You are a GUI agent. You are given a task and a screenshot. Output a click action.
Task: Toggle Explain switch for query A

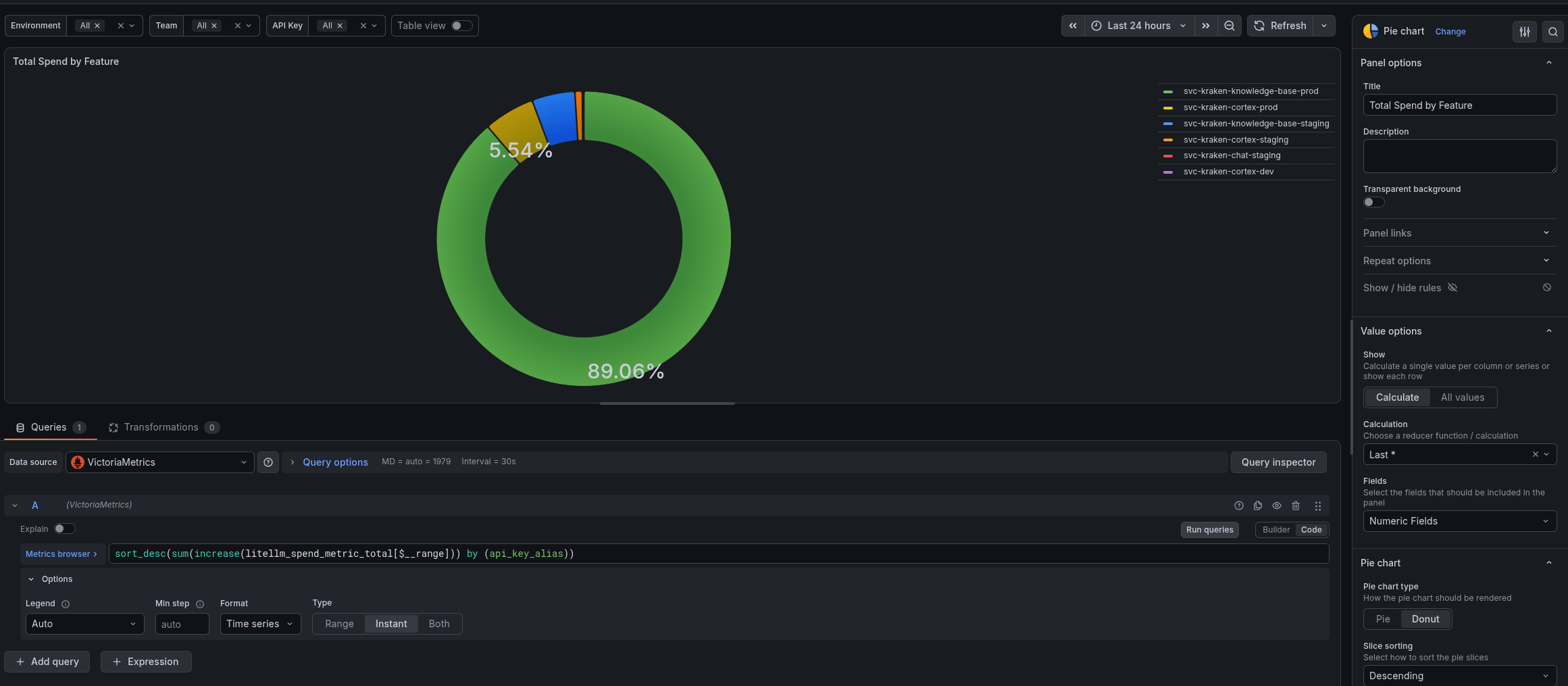point(64,529)
